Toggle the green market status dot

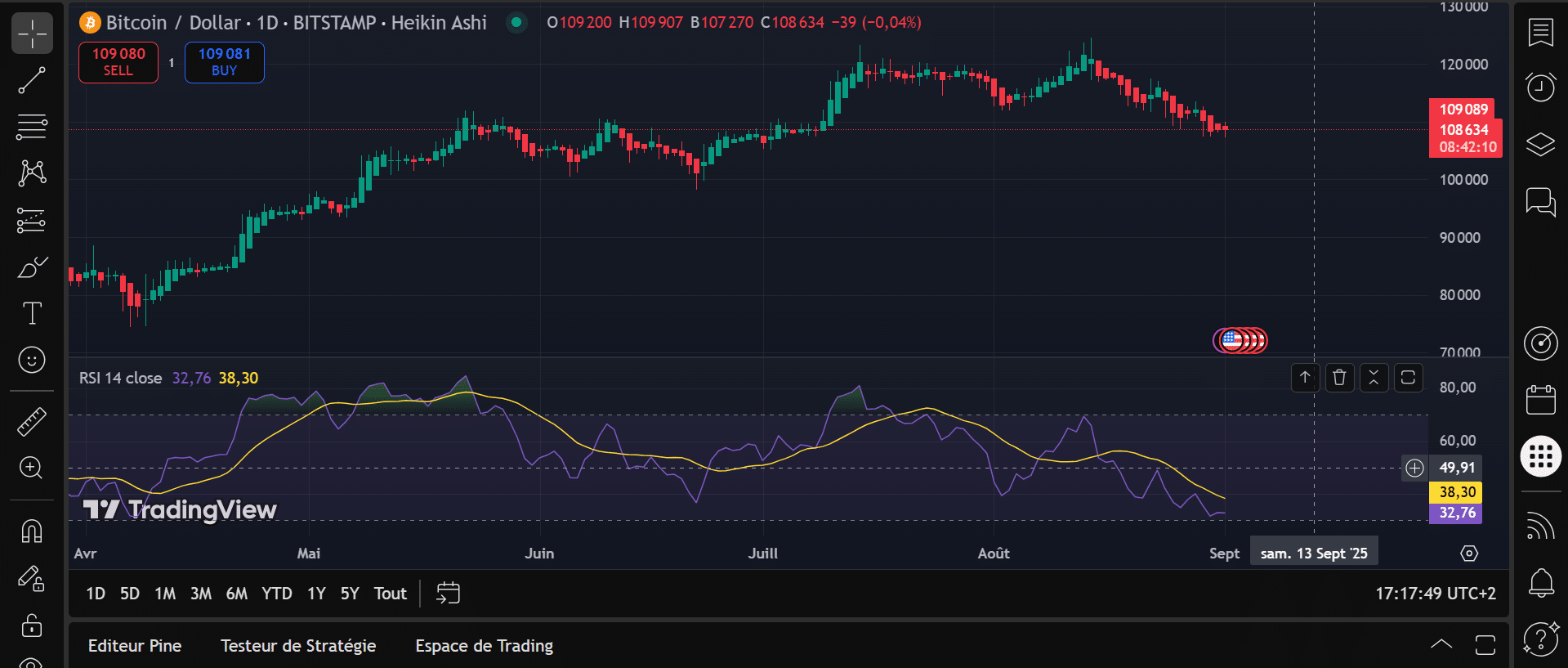coord(516,23)
